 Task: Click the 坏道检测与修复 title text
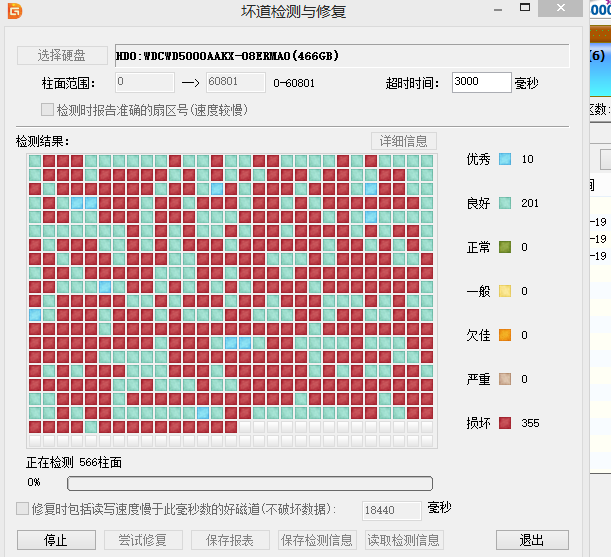tap(293, 12)
